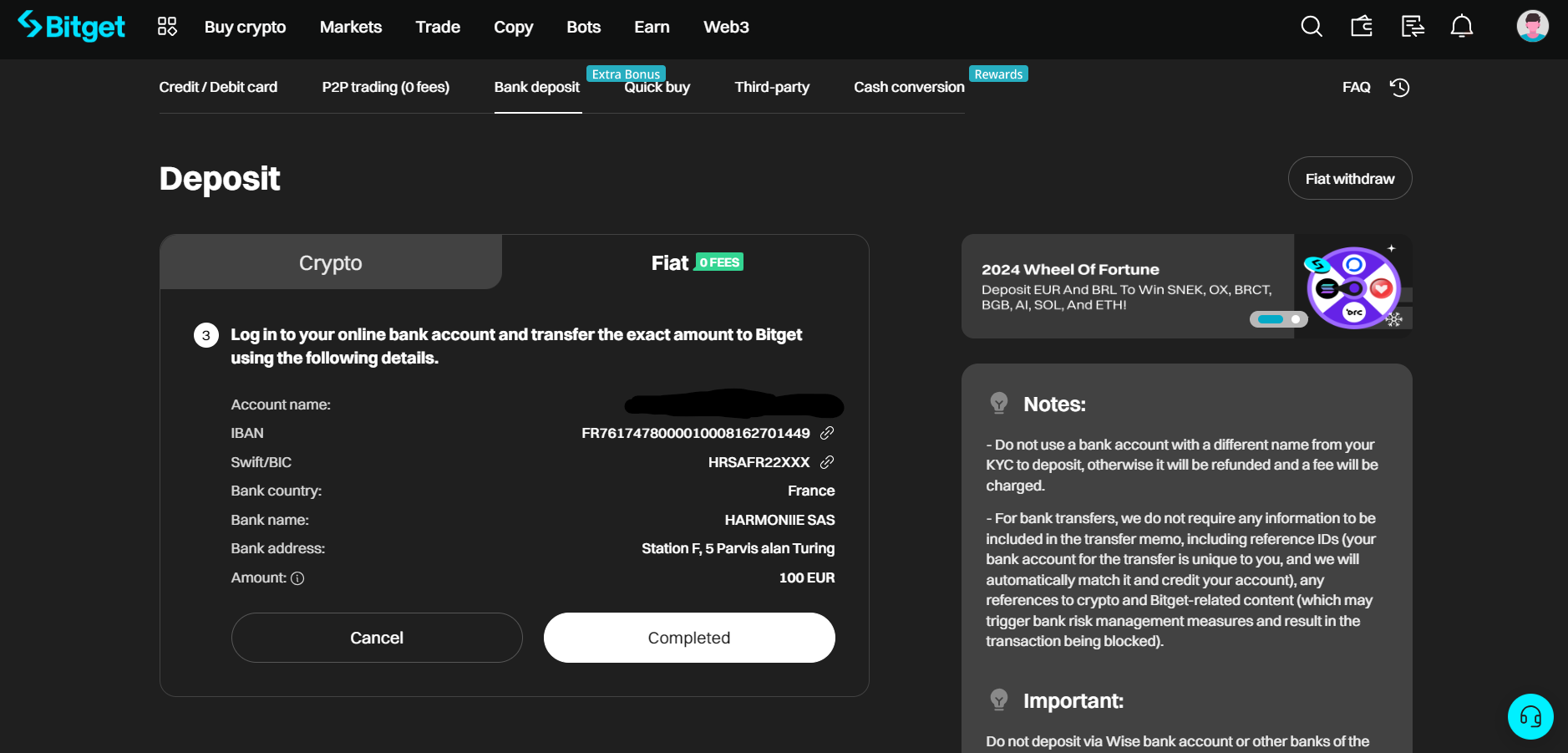The width and height of the screenshot is (1568, 753).
Task: Open the Buy crypto menu
Action: [246, 27]
